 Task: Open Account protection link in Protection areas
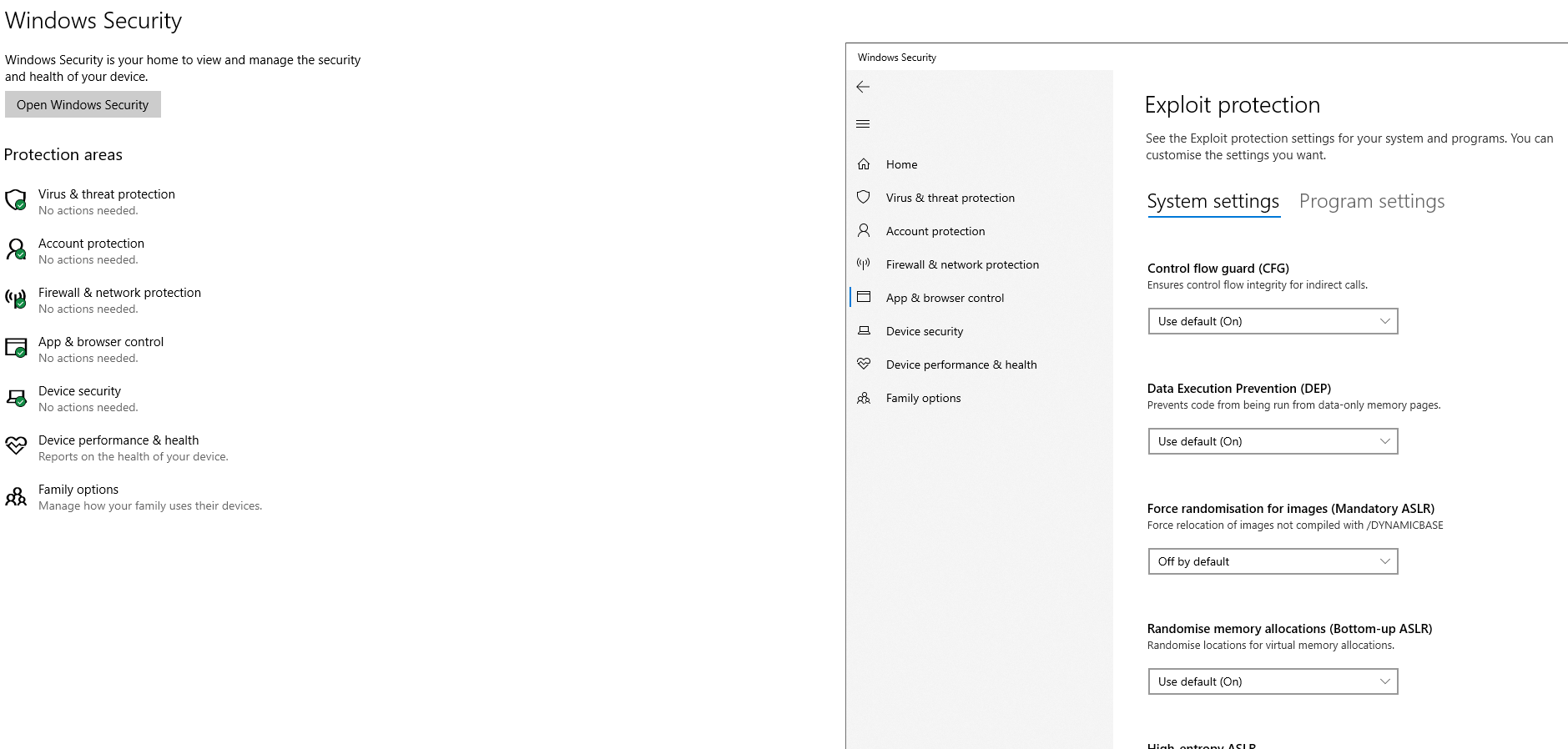91,244
